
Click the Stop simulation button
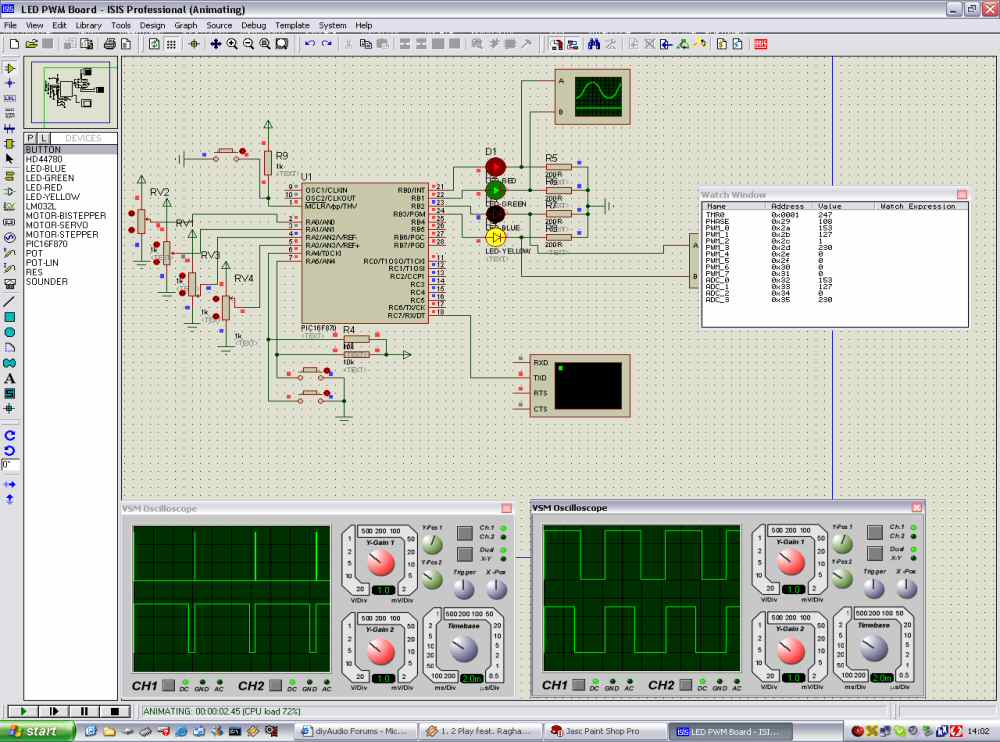coord(115,711)
